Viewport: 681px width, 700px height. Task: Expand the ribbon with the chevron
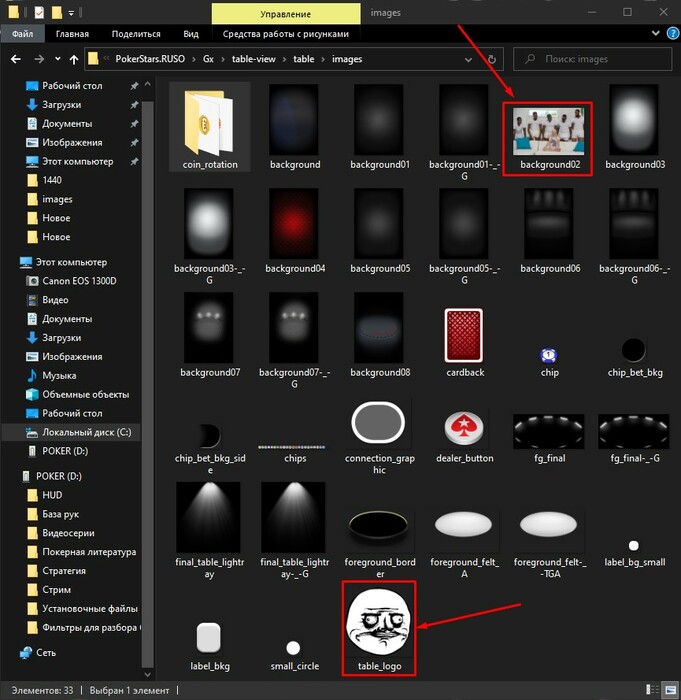click(655, 33)
